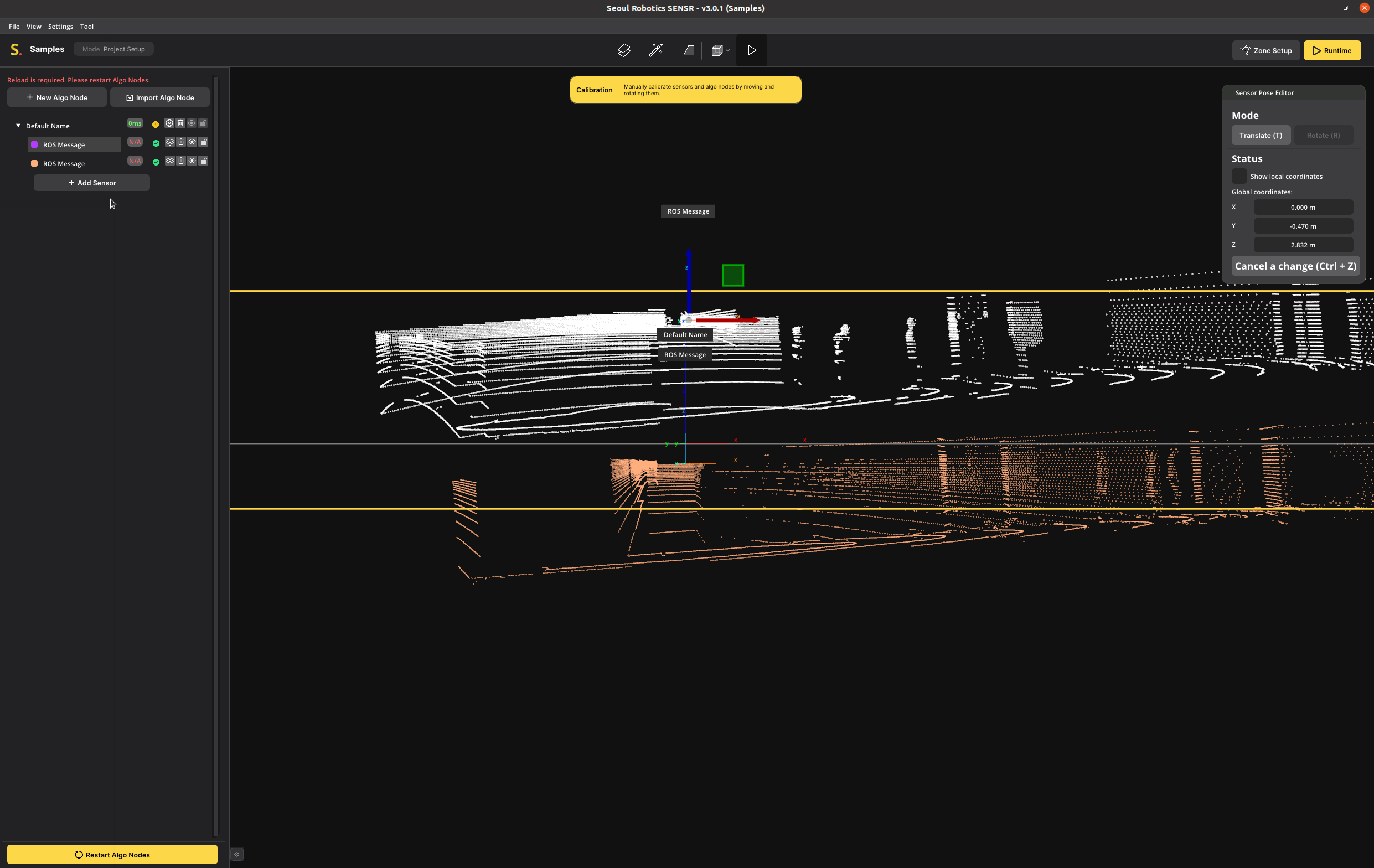Switch to Zone Setup

tap(1265, 50)
